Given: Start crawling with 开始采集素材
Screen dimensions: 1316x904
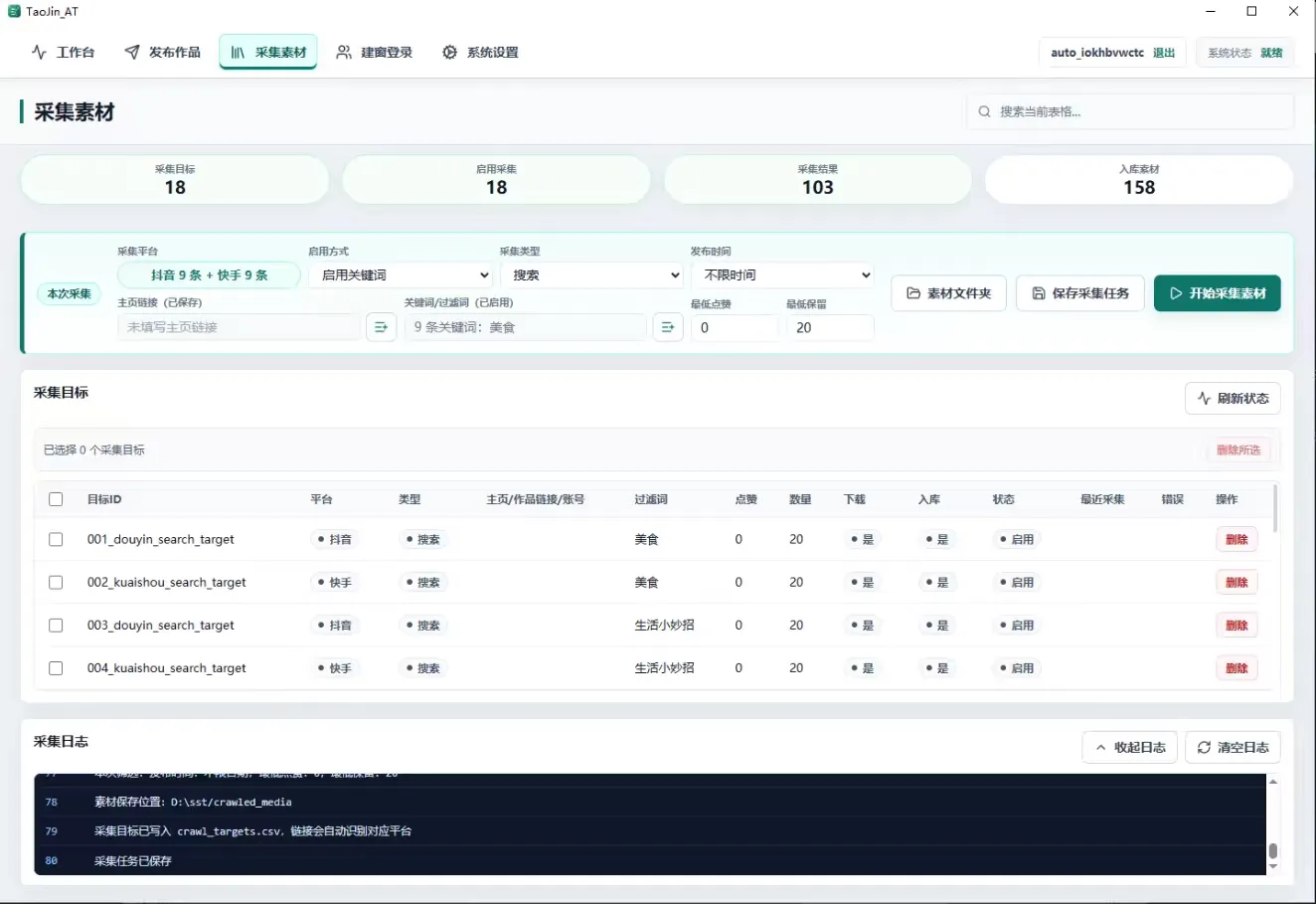Looking at the screenshot, I should pyautogui.click(x=1218, y=293).
